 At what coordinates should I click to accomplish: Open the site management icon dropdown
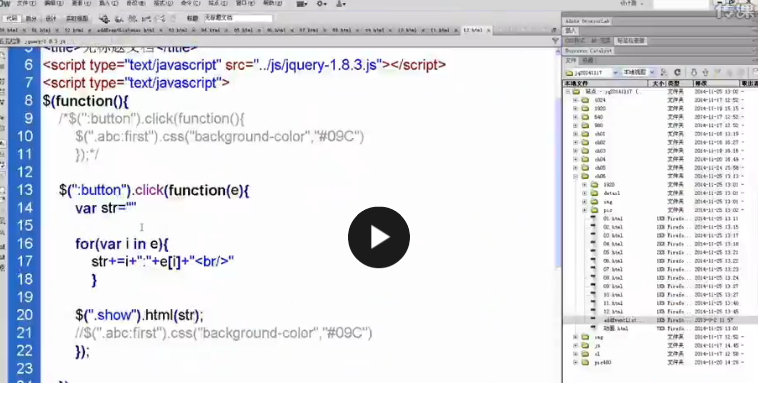tap(341, 4)
